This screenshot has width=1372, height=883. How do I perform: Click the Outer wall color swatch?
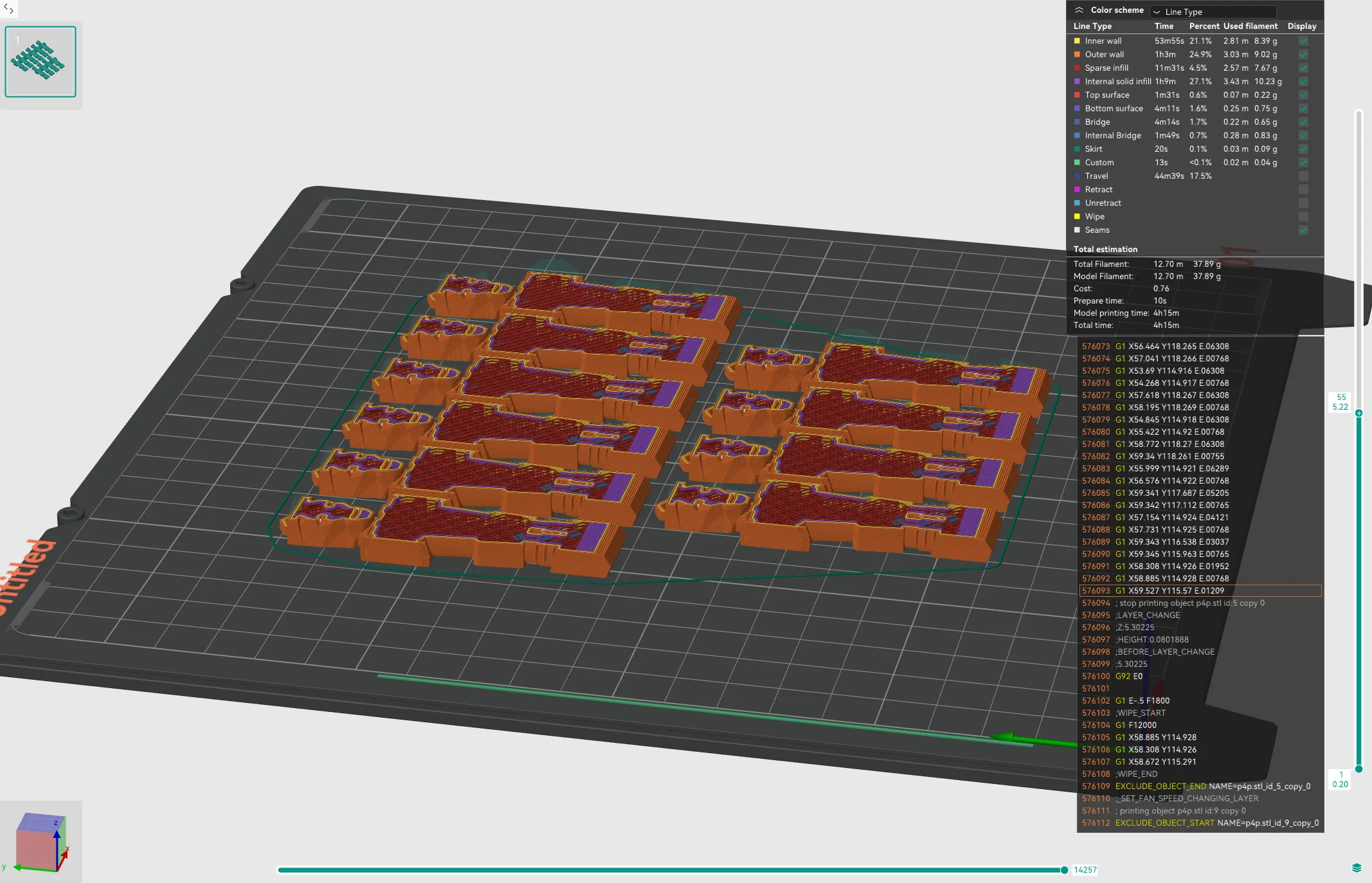1077,55
